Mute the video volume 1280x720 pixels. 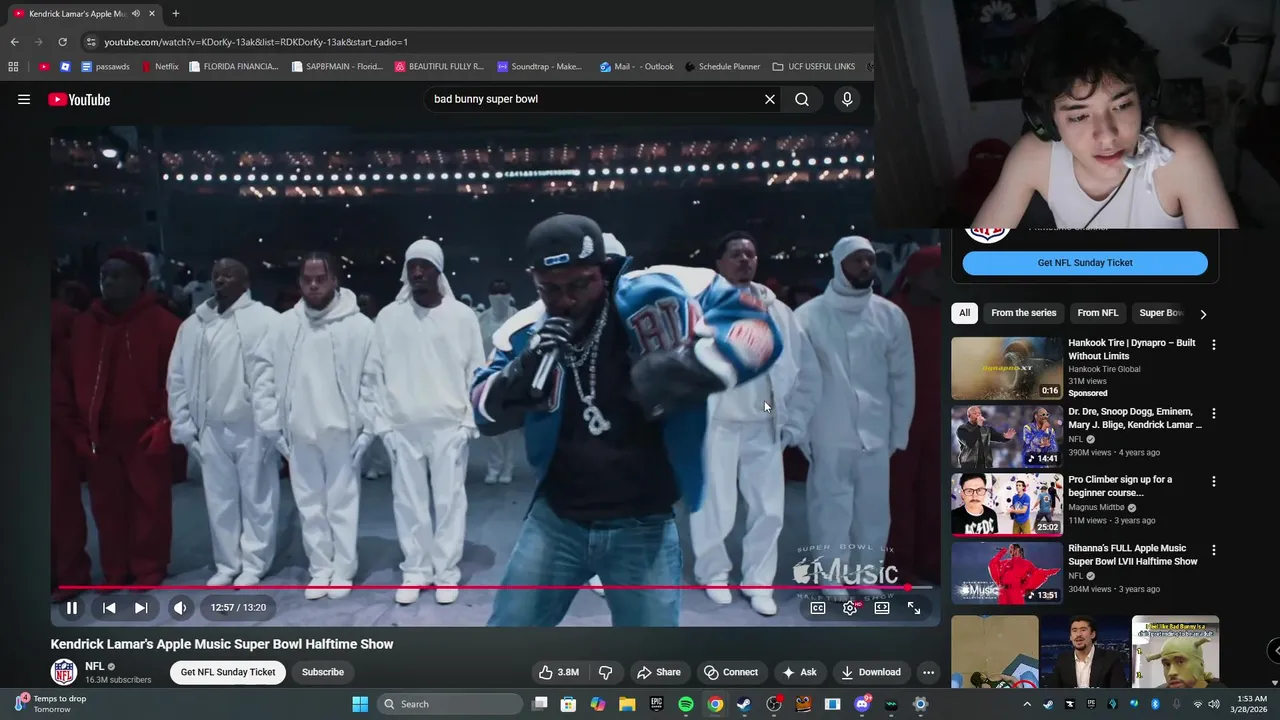tap(180, 607)
